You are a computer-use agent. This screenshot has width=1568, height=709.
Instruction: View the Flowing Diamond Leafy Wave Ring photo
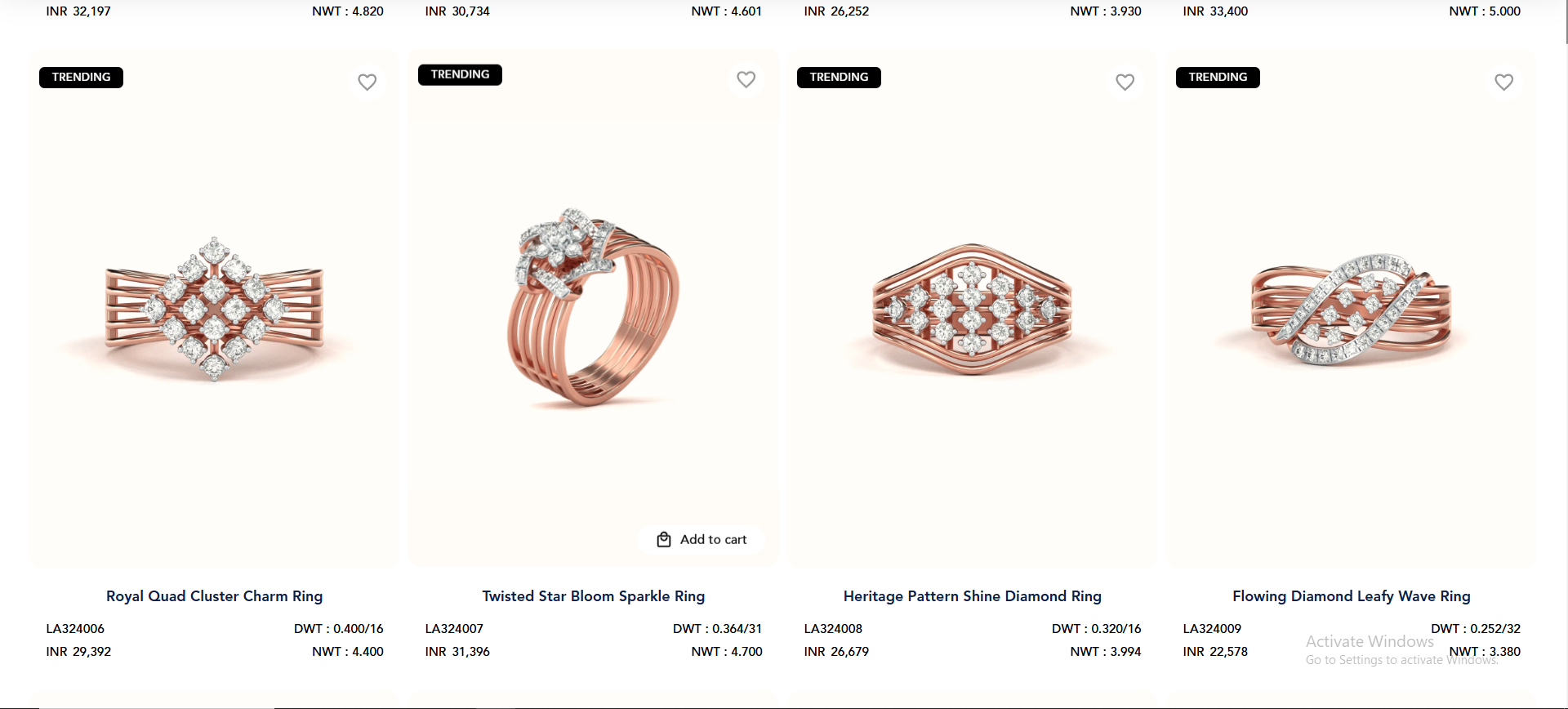pyautogui.click(x=1351, y=310)
